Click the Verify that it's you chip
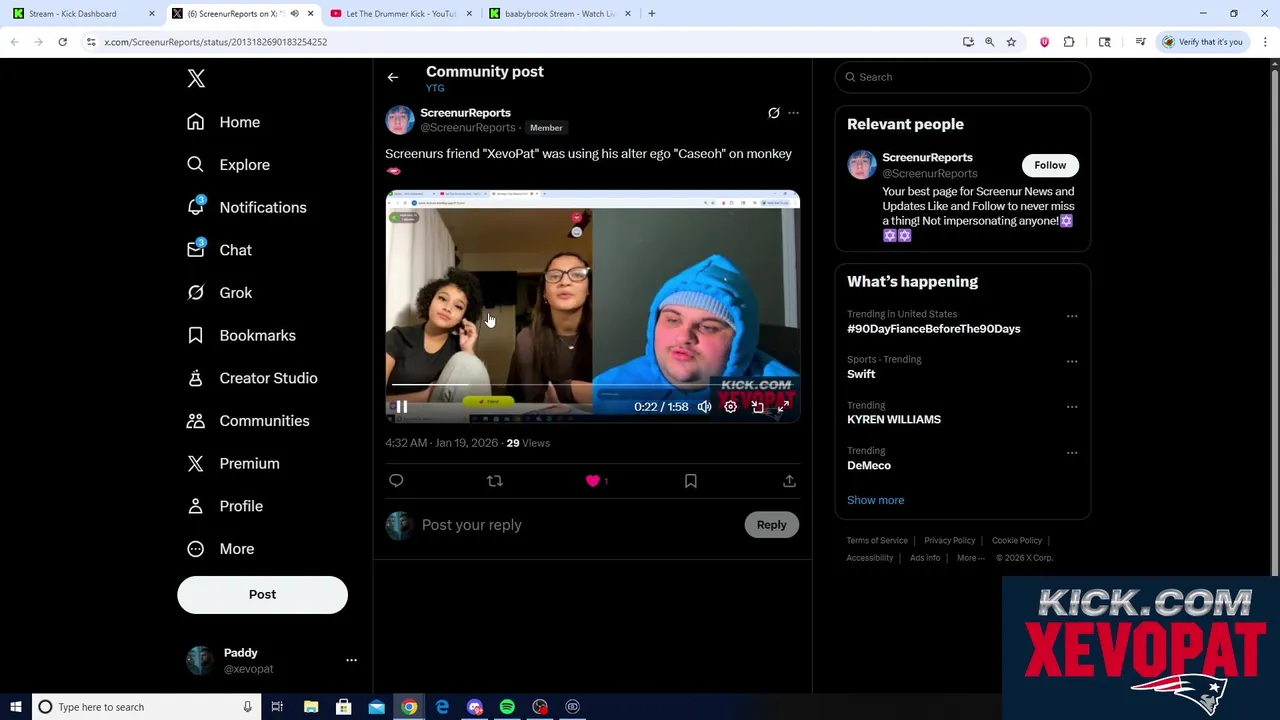The image size is (1280, 720). click(x=1202, y=42)
